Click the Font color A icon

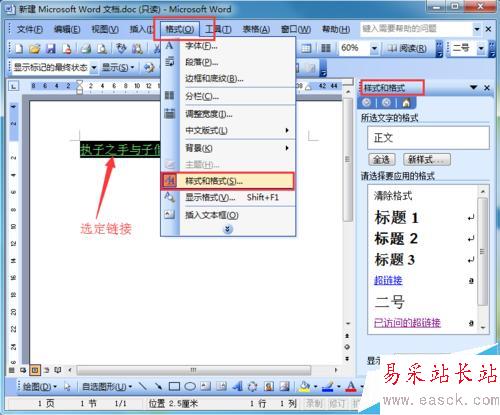(x=351, y=386)
